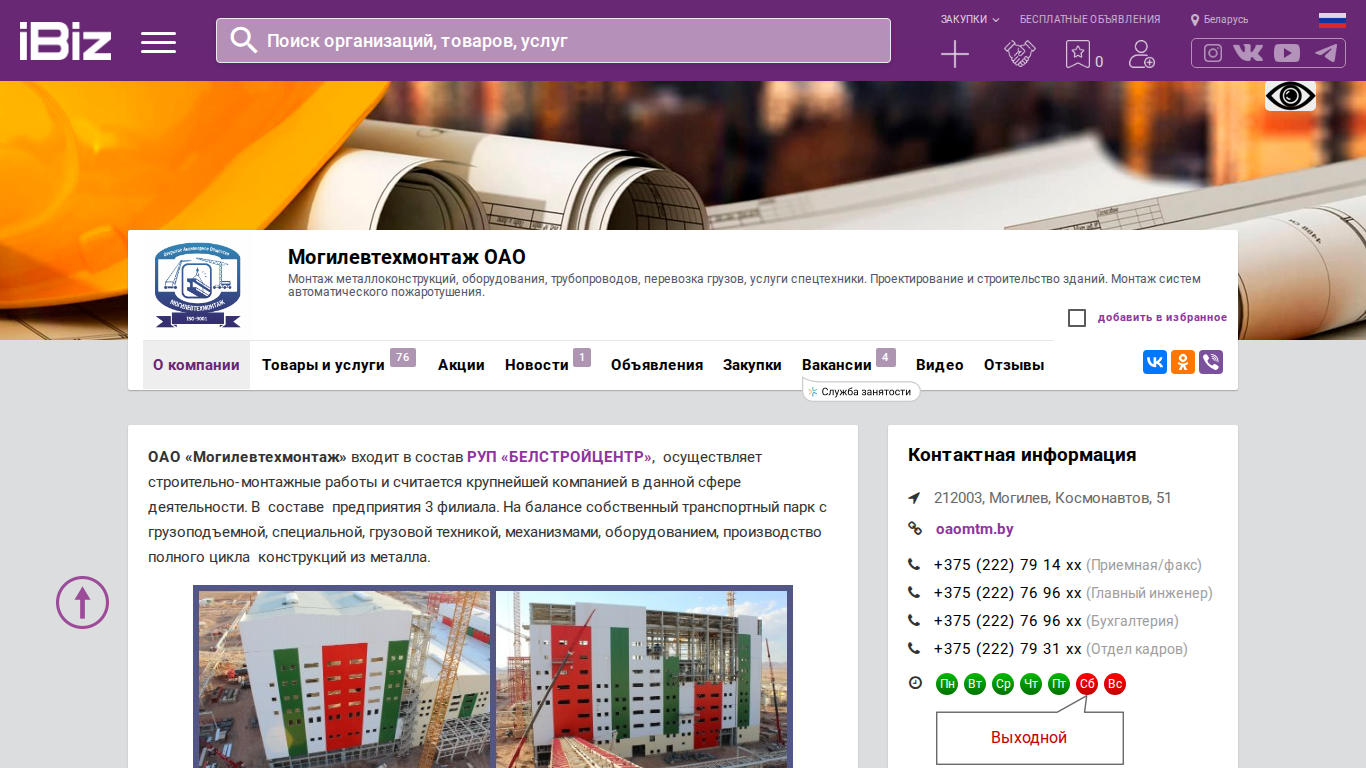Open the Закупки company tab
Image resolution: width=1366 pixels, height=768 pixels.
pos(752,365)
